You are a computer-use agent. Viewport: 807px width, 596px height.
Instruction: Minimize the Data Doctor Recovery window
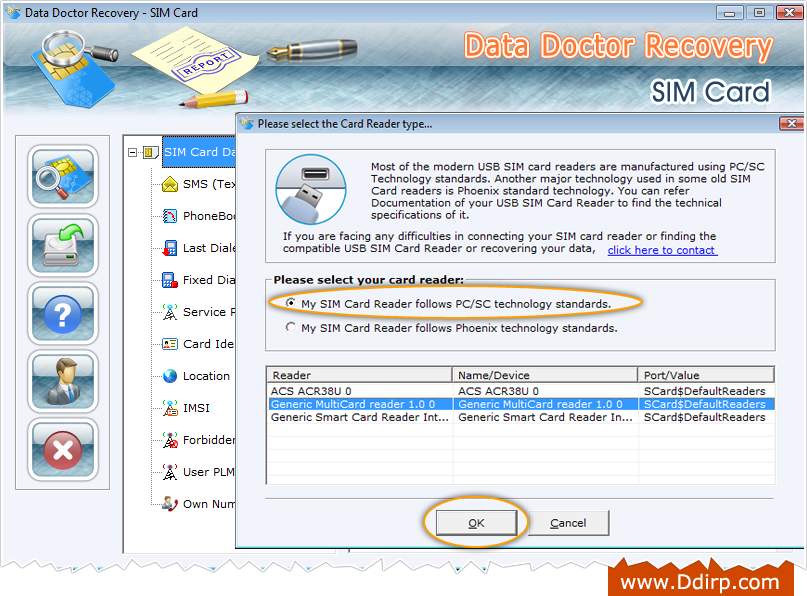click(x=730, y=12)
